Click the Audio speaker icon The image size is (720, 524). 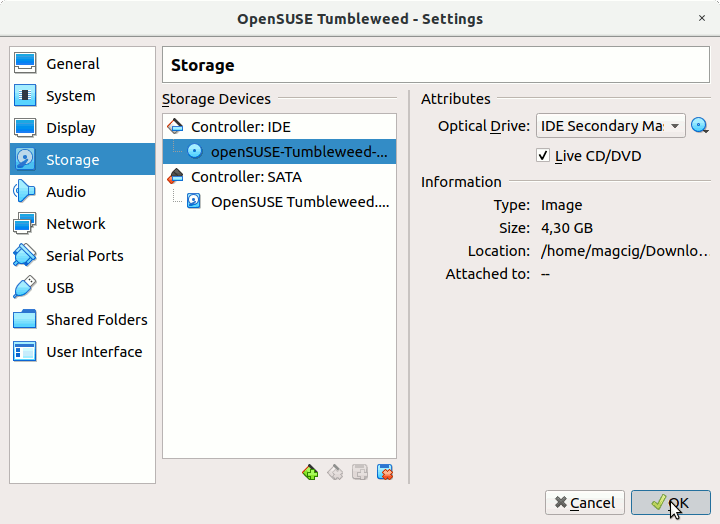click(24, 191)
